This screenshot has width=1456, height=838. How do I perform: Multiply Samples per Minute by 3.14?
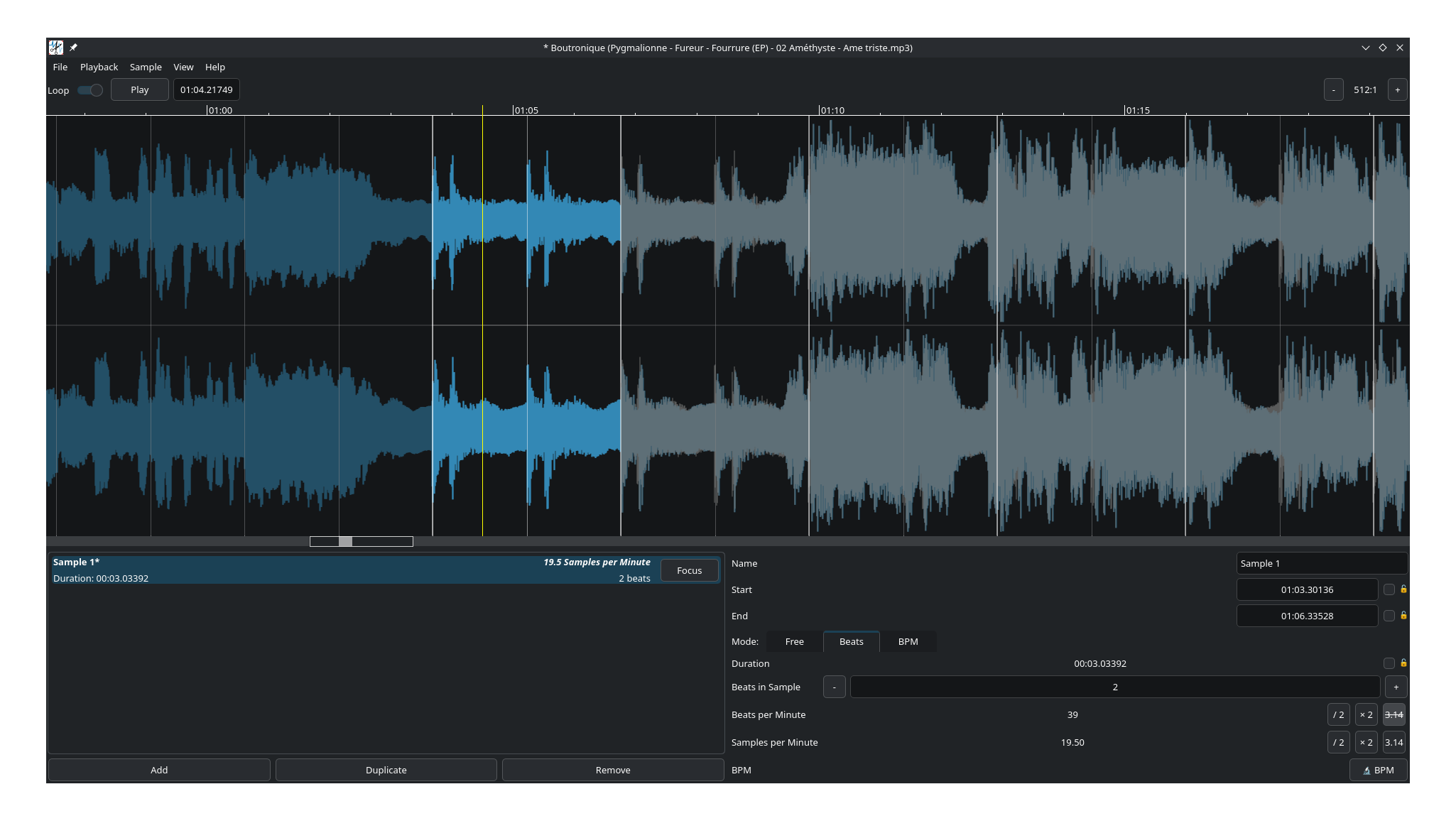point(1393,742)
